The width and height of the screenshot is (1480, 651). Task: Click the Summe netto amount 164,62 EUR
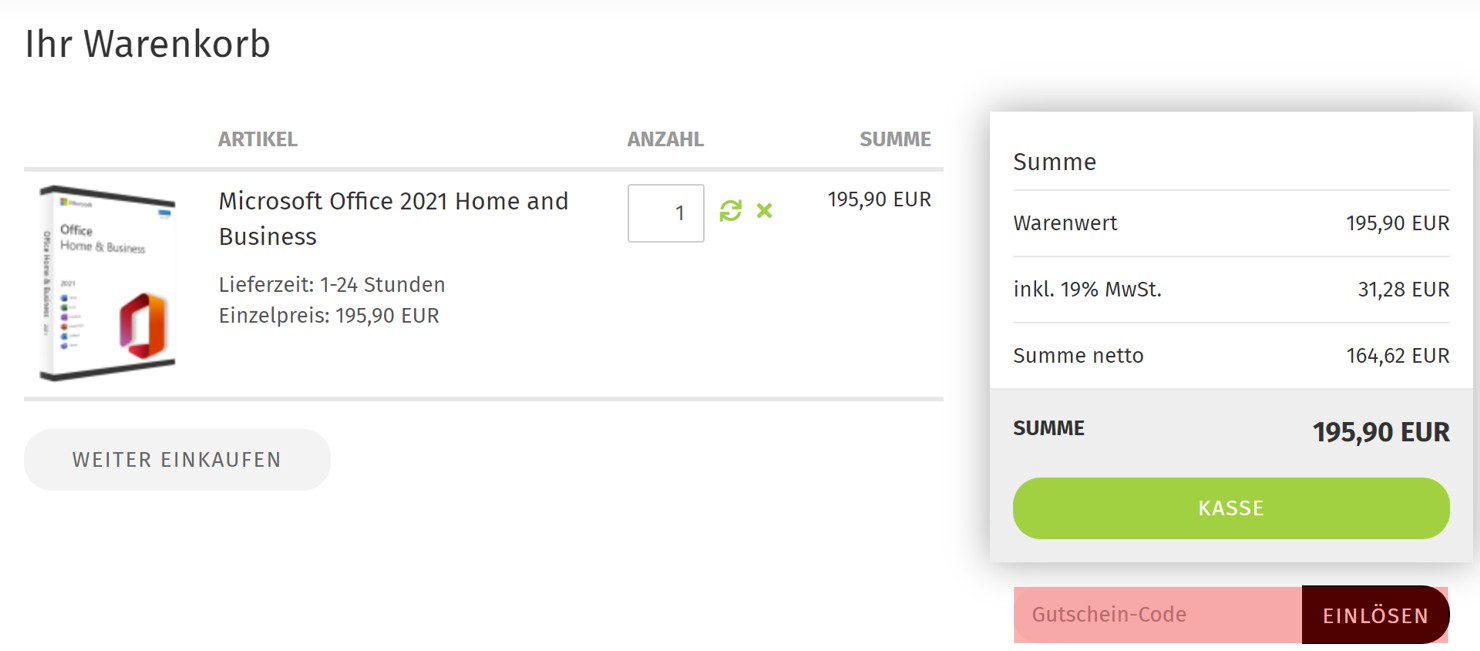(1397, 356)
